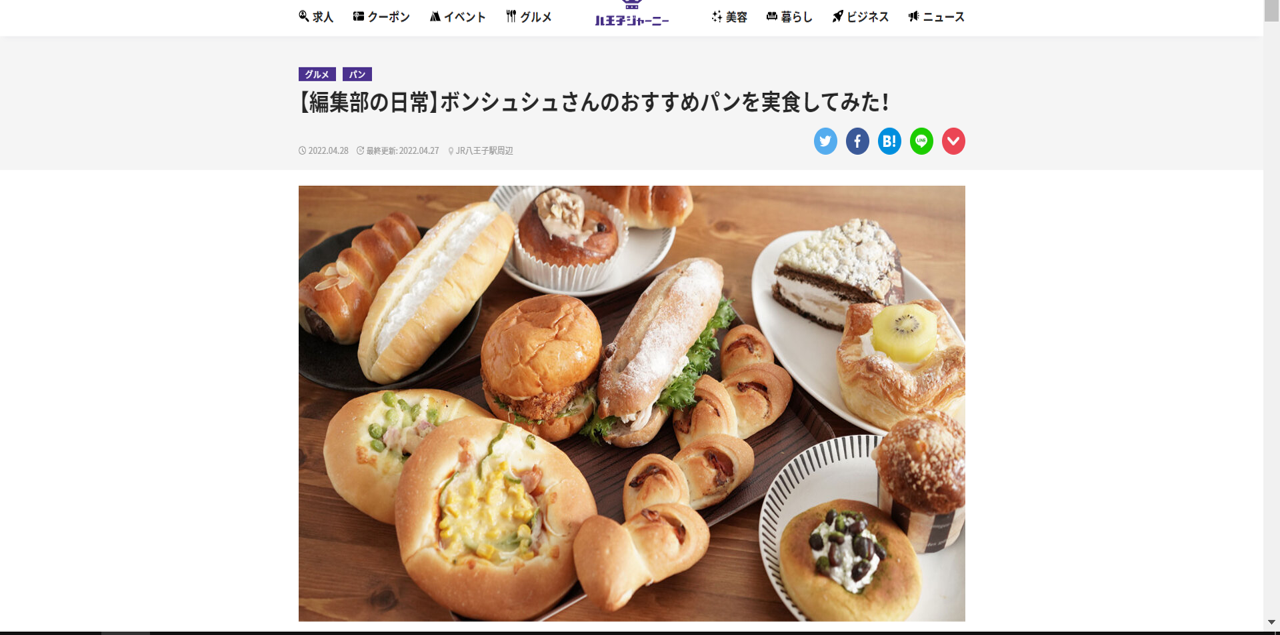Go to グルメ navigation item

[x=528, y=17]
